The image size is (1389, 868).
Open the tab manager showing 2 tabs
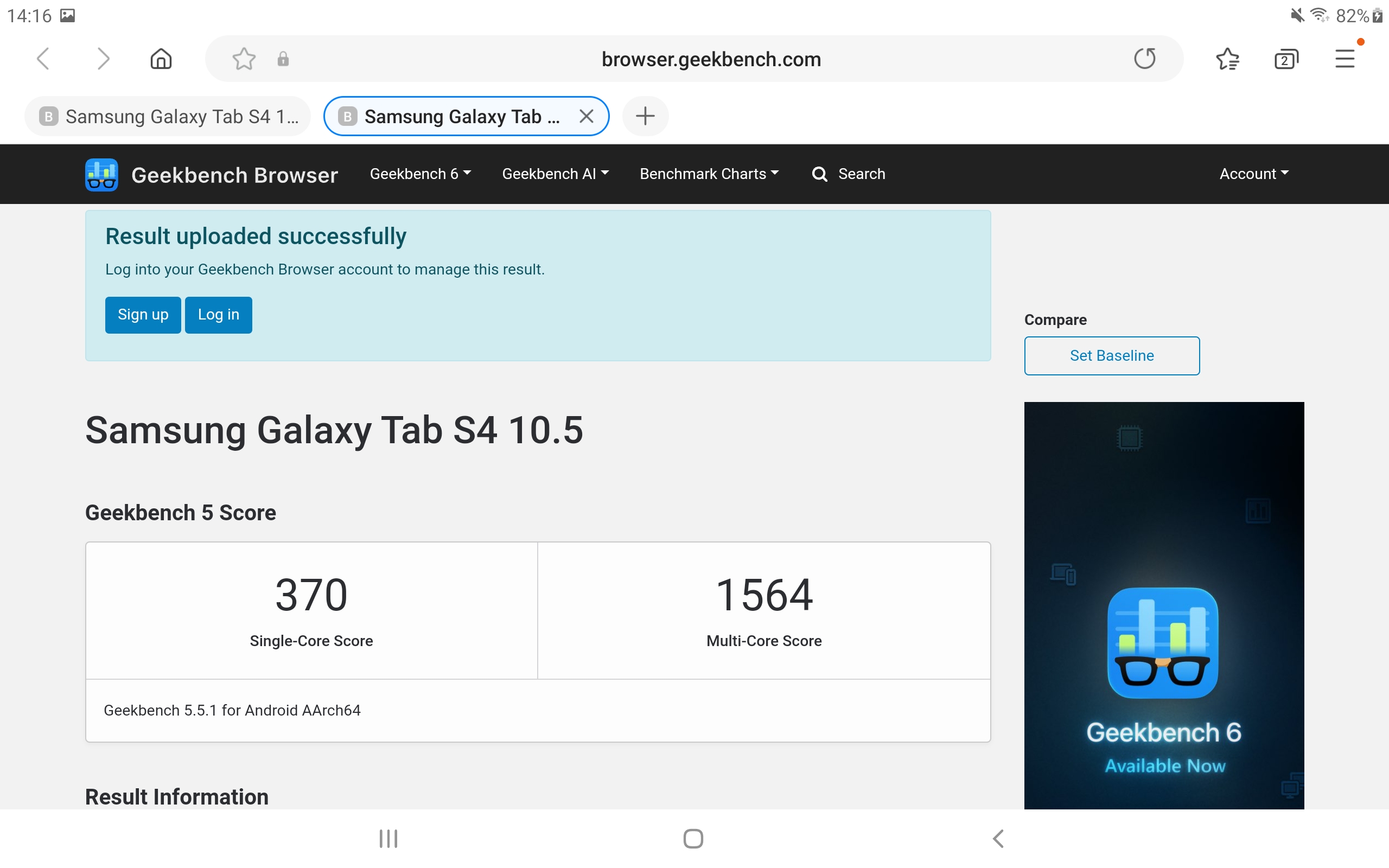(1286, 59)
